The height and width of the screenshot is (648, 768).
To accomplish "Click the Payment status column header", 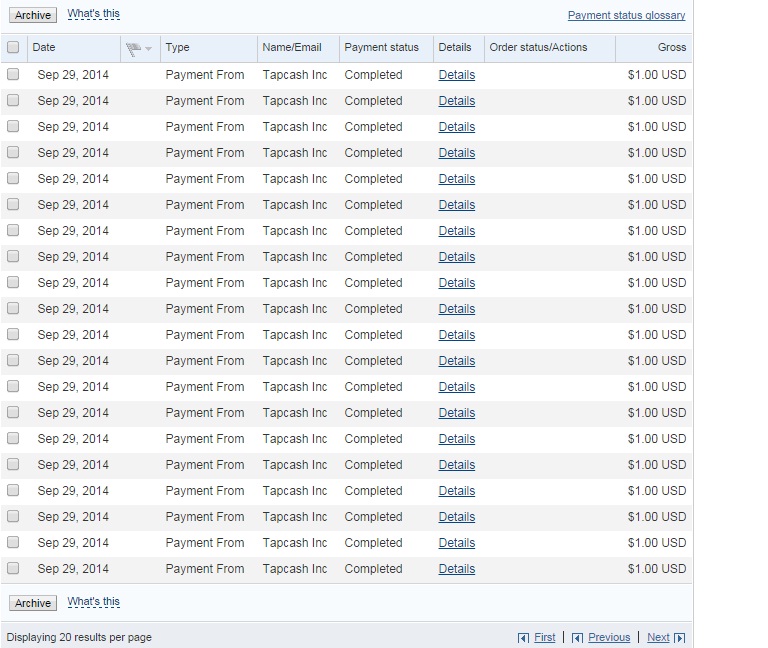I will click(x=381, y=47).
